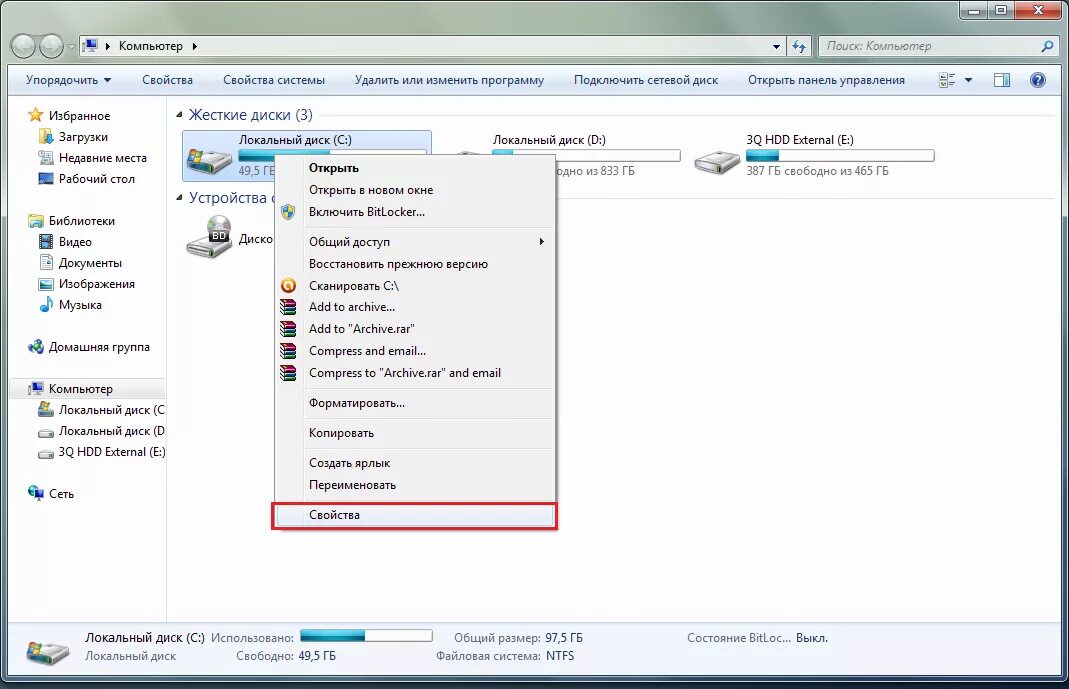Open the Help question mark icon
Image resolution: width=1069 pixels, height=689 pixels.
pos(1038,80)
